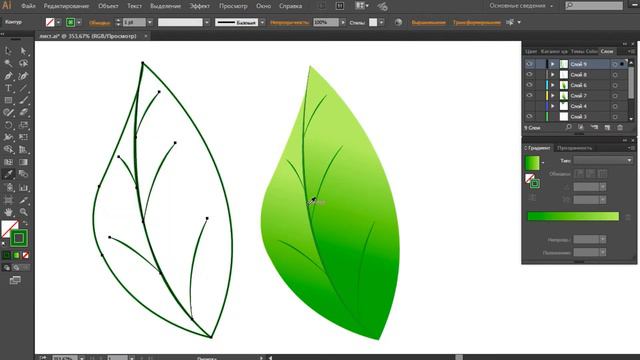The image size is (640, 360).
Task: Open gradient Type dropdown
Action: coord(603,160)
